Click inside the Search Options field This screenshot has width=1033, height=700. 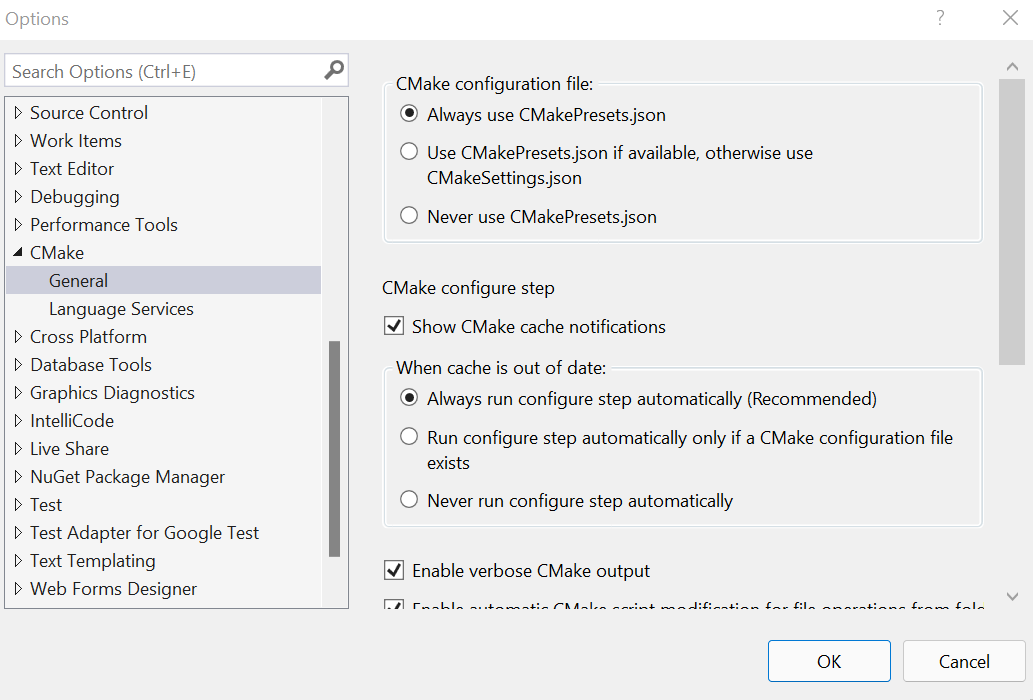(160, 70)
